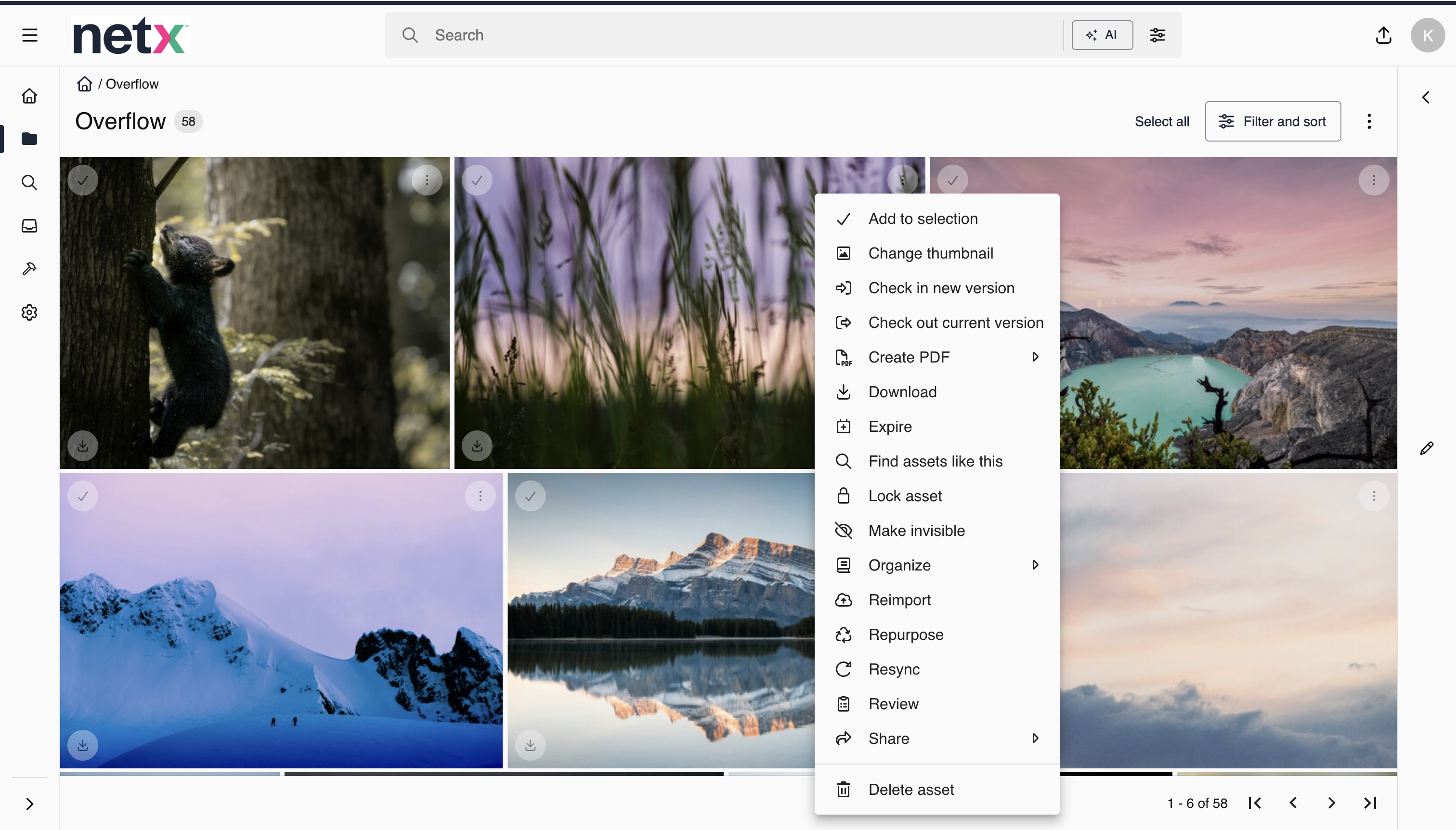Open the Settings gear sidebar icon
1456x830 pixels.
click(30, 312)
